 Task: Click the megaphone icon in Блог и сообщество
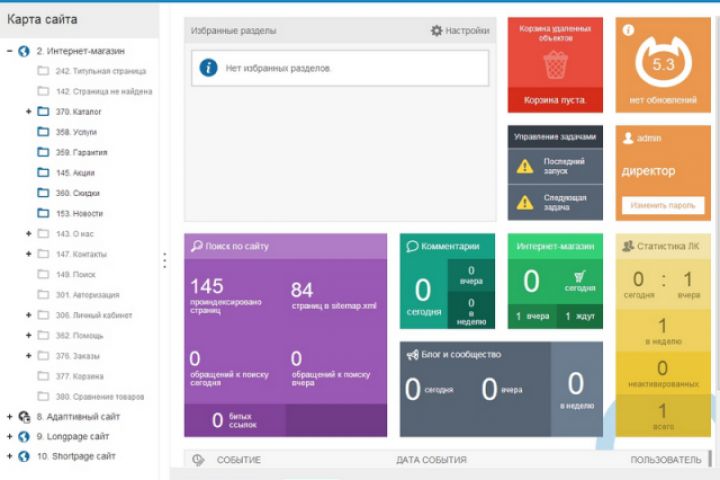pos(412,355)
